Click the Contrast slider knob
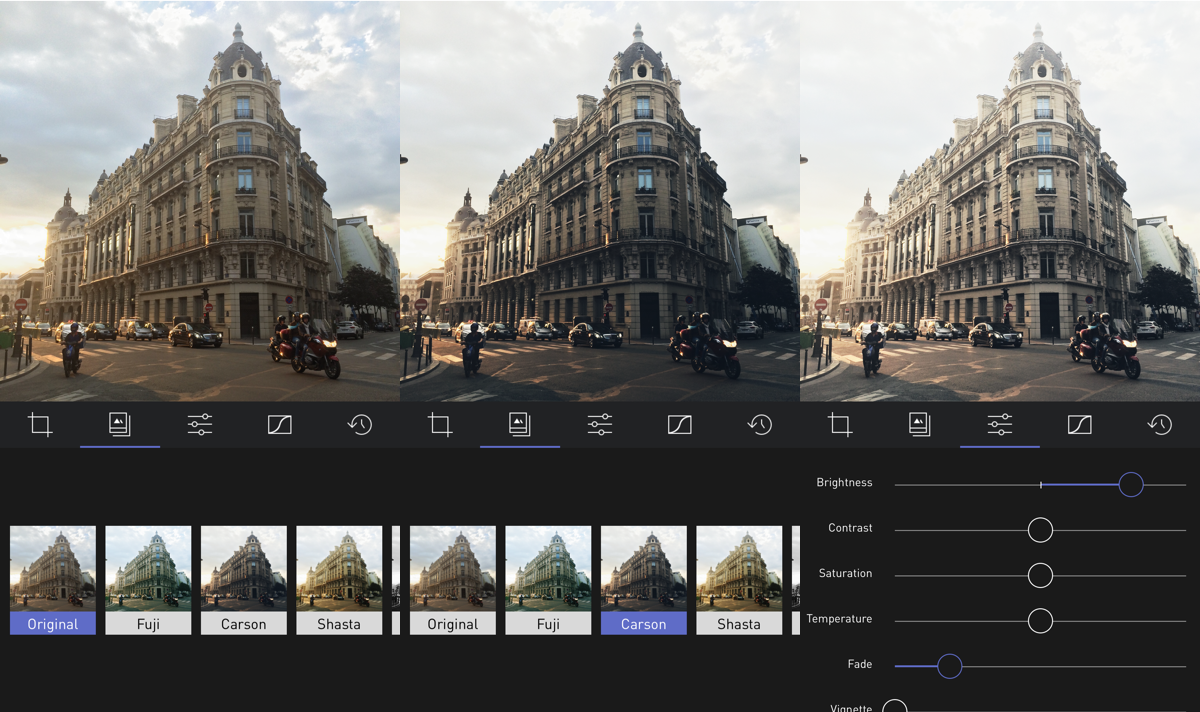 (1040, 530)
